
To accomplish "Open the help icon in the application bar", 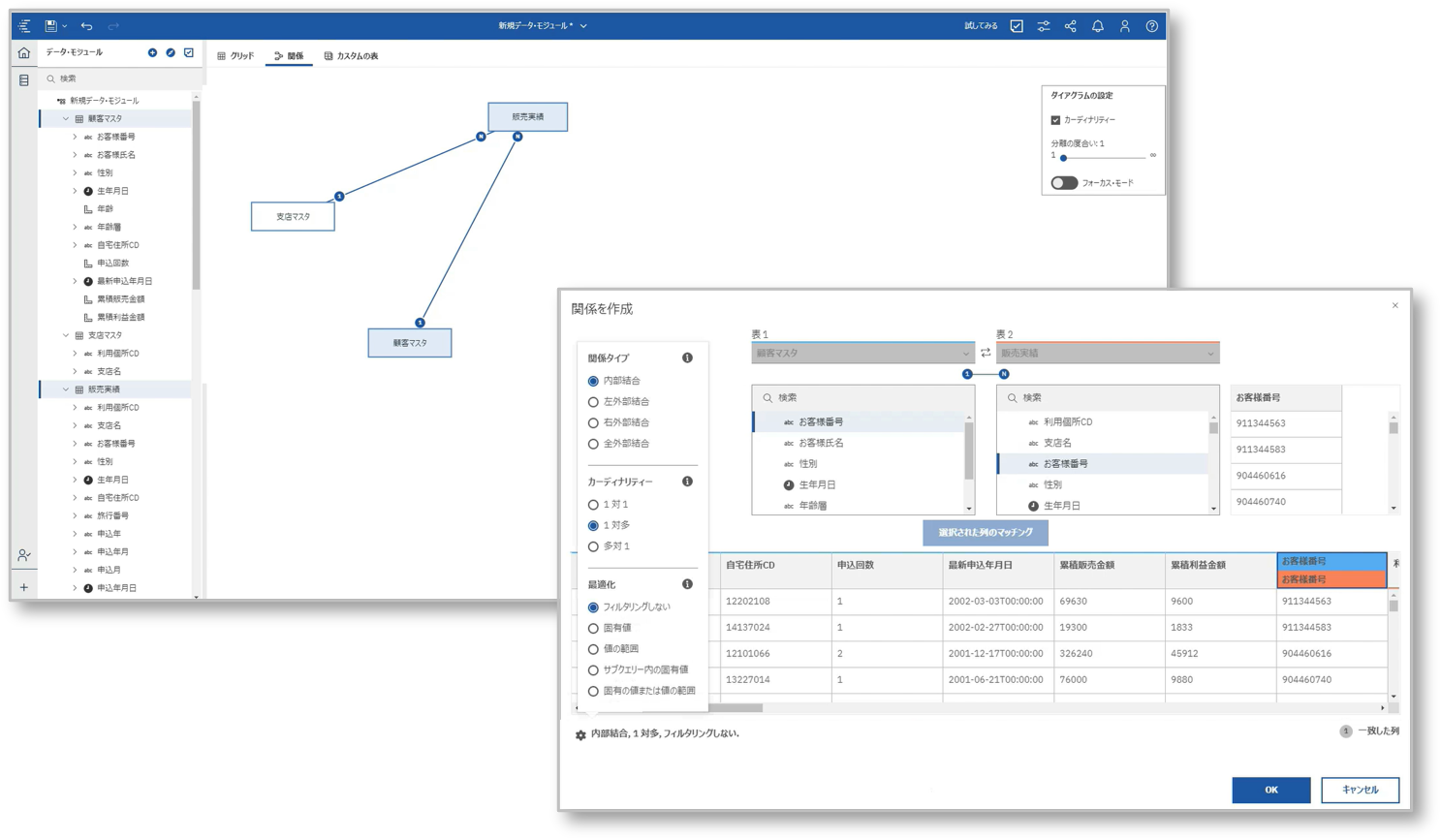I will 1150,26.
